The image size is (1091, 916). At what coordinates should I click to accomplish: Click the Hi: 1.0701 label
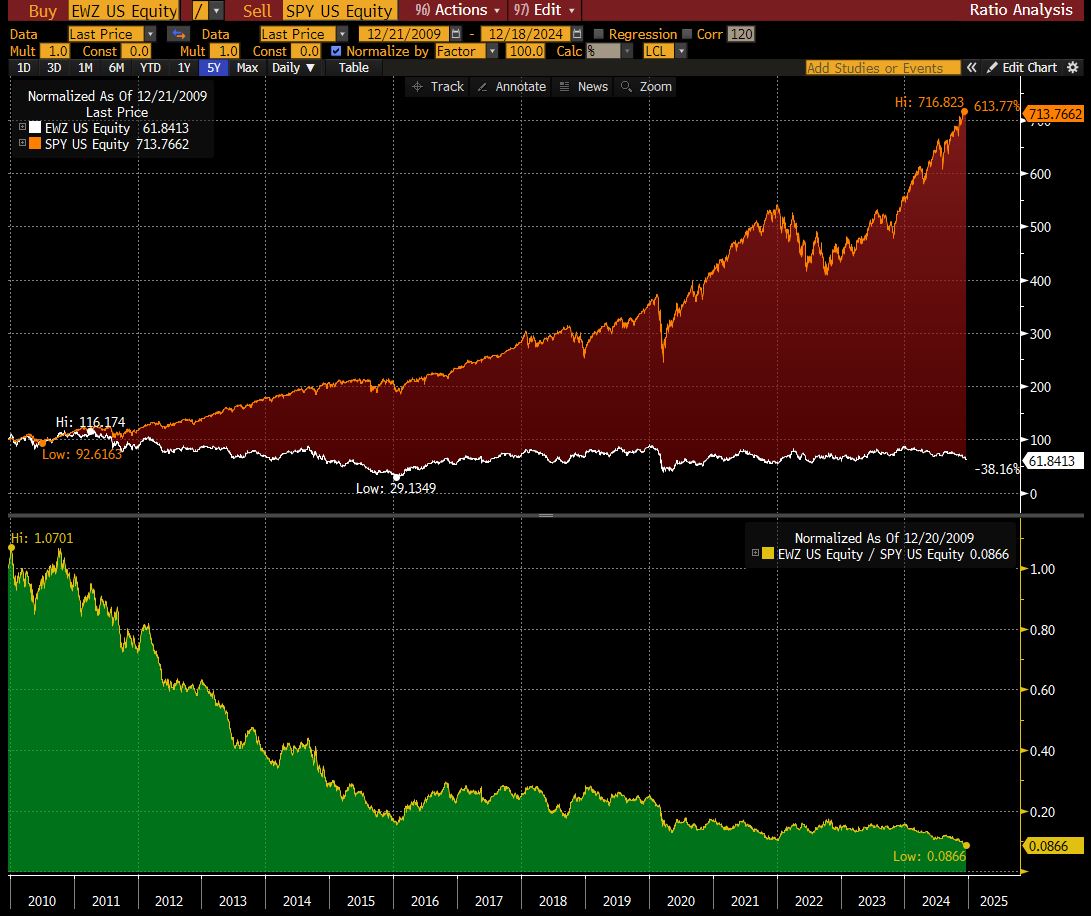point(42,538)
